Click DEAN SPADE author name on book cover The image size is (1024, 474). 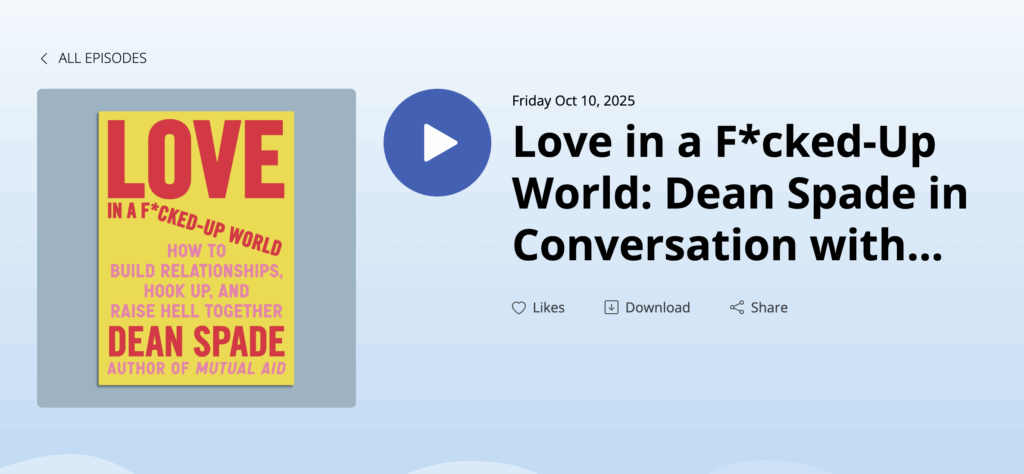195,341
